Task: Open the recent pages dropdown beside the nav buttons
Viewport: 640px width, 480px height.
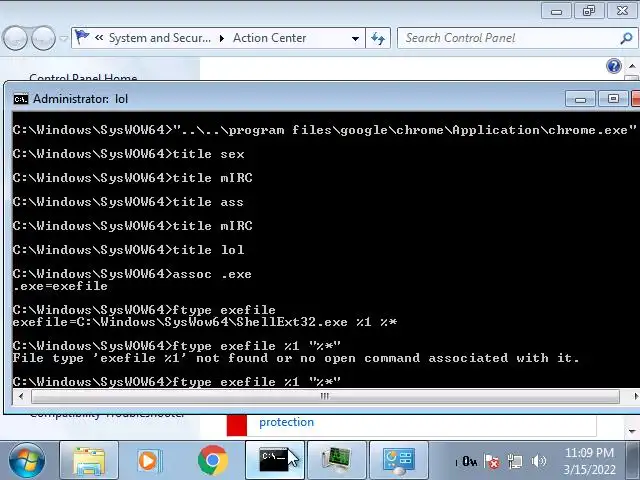Action: pos(64,39)
